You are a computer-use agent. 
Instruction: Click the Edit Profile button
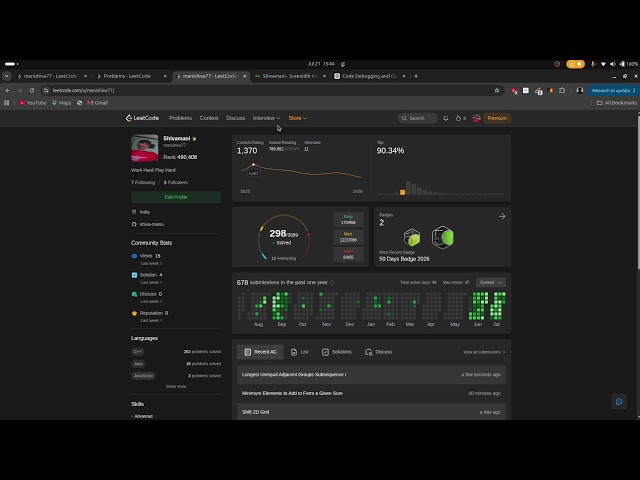(x=176, y=197)
